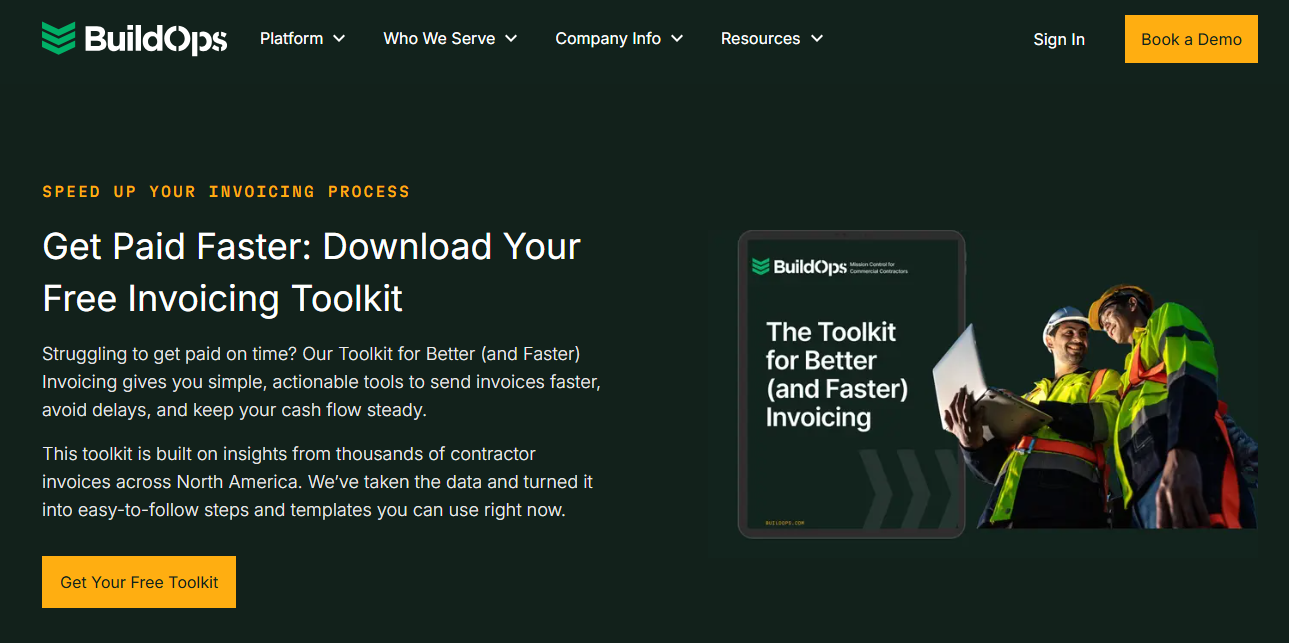Click the paragraph starting 'This toolkit is built'
The height and width of the screenshot is (643, 1289).
pyautogui.click(x=318, y=482)
